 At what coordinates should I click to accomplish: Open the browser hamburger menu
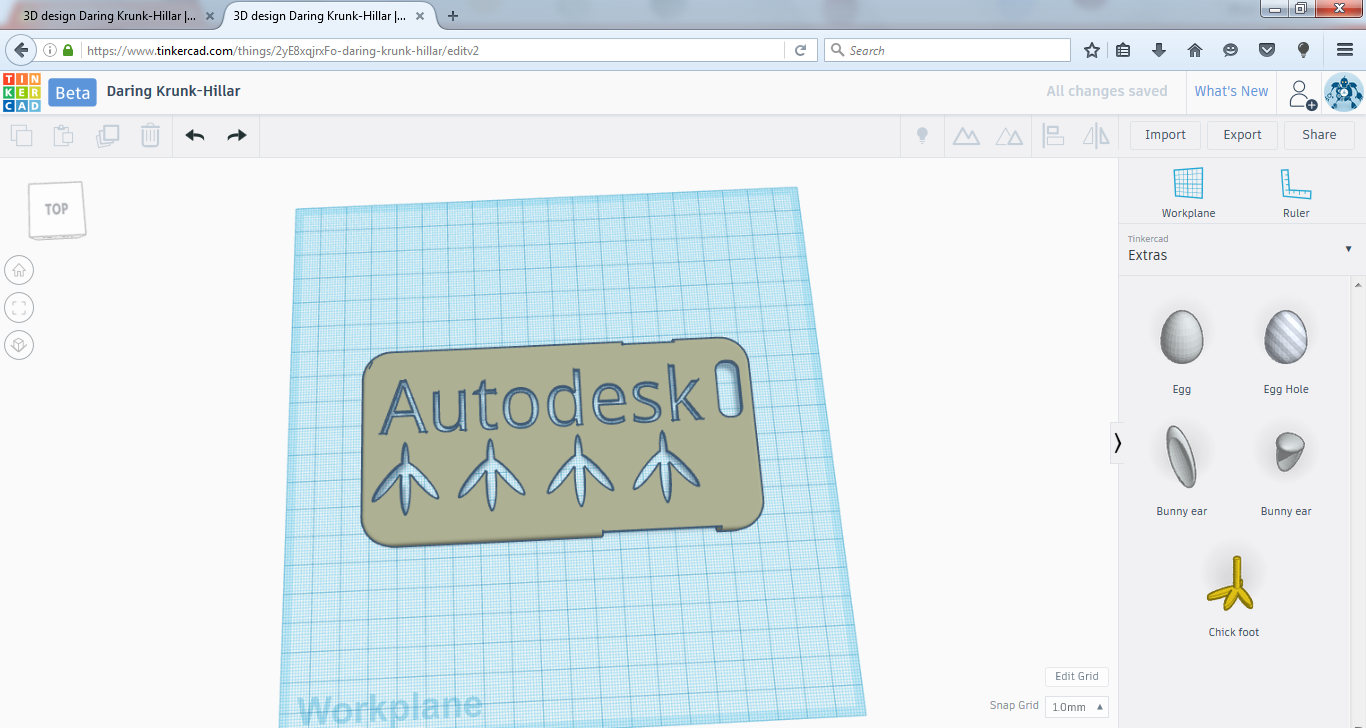[x=1345, y=50]
